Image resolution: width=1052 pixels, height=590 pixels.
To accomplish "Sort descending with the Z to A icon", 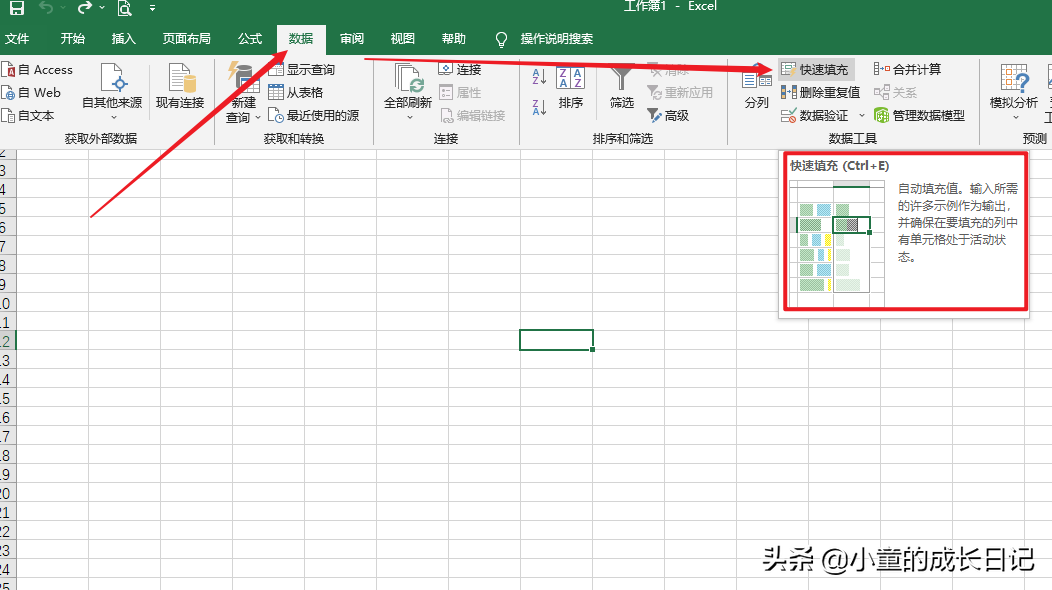I will pos(539,106).
